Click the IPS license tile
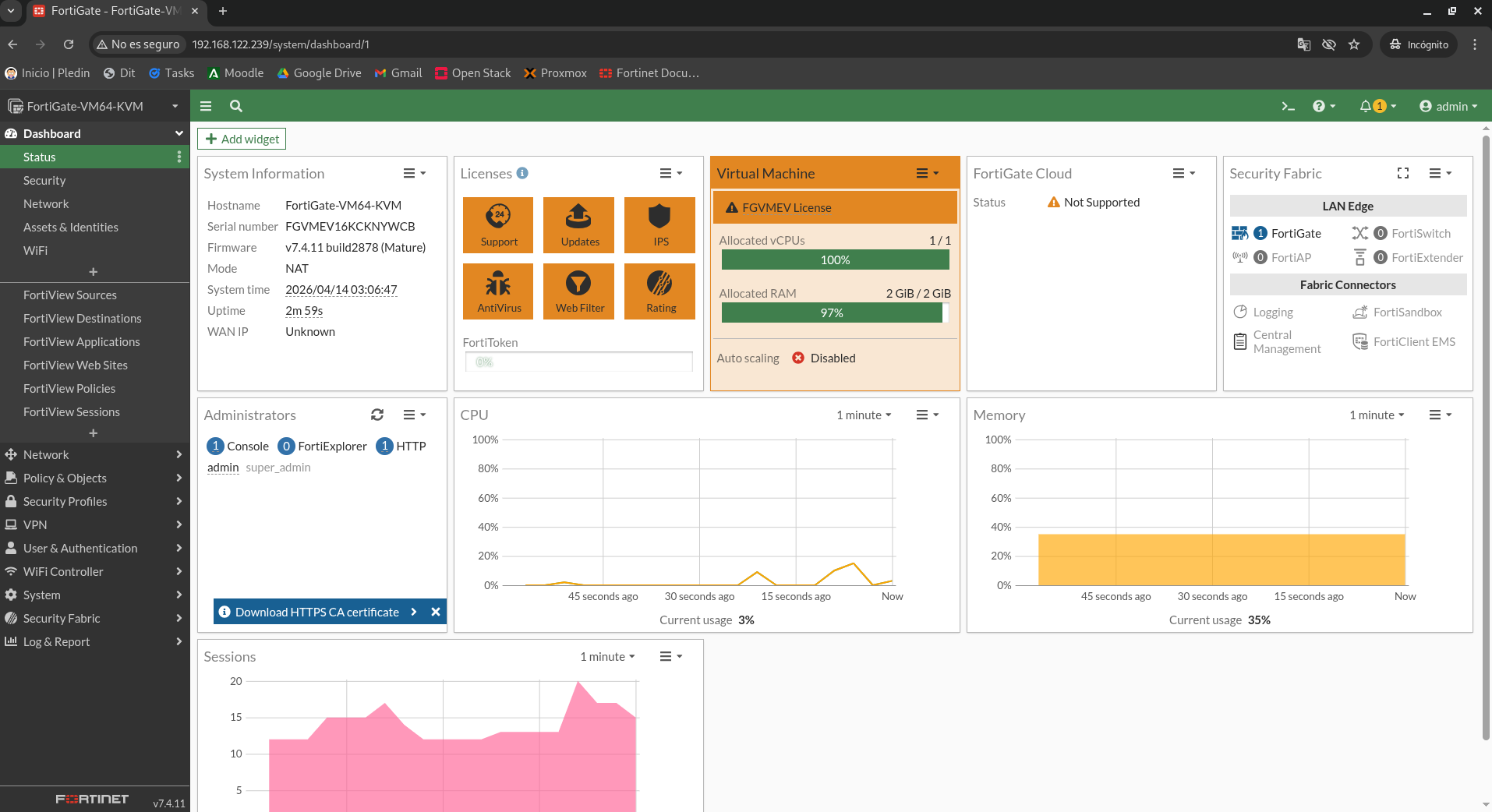1492x812 pixels. (660, 225)
